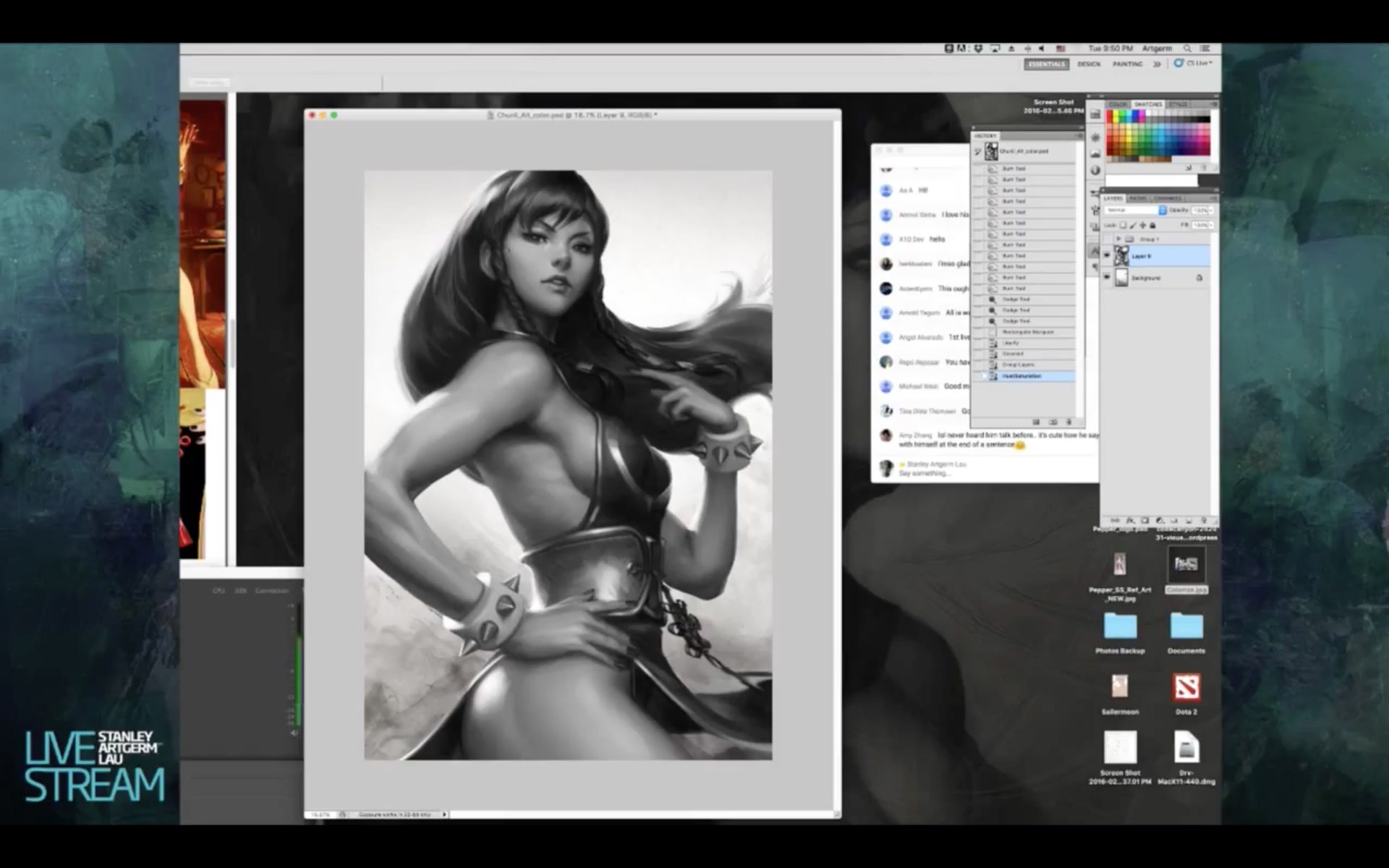1389x868 pixels.
Task: Expand Group 1 disclosure triangle
Action: (x=1118, y=239)
